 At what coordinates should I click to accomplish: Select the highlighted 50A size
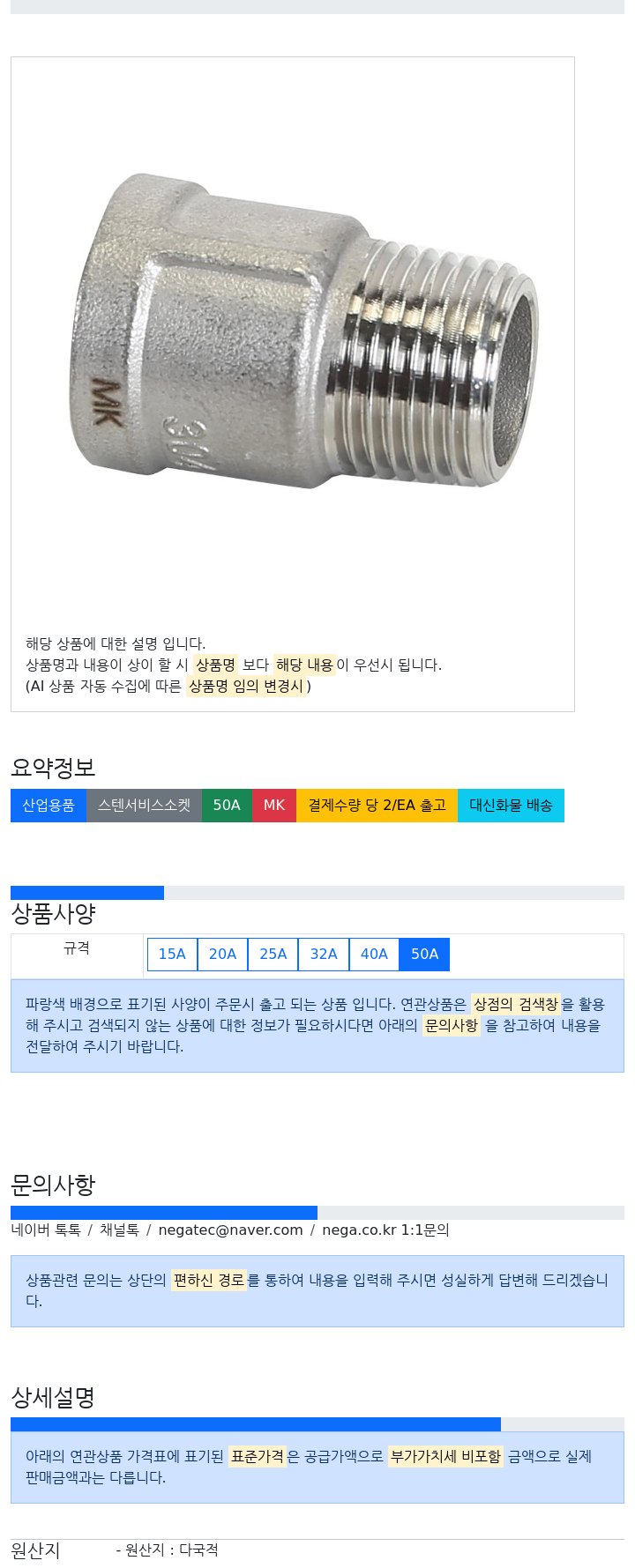tap(424, 954)
